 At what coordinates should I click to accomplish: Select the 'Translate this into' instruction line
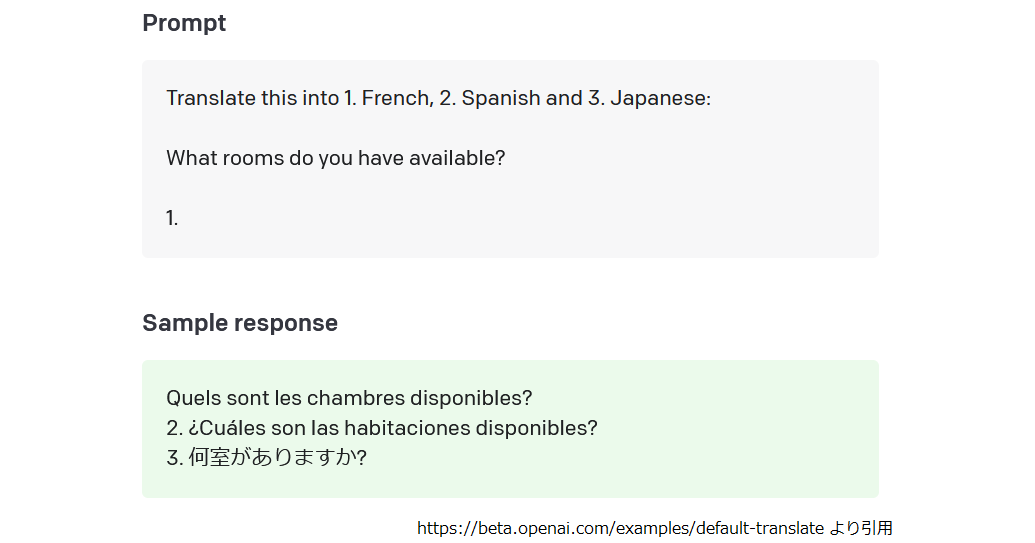click(x=438, y=98)
